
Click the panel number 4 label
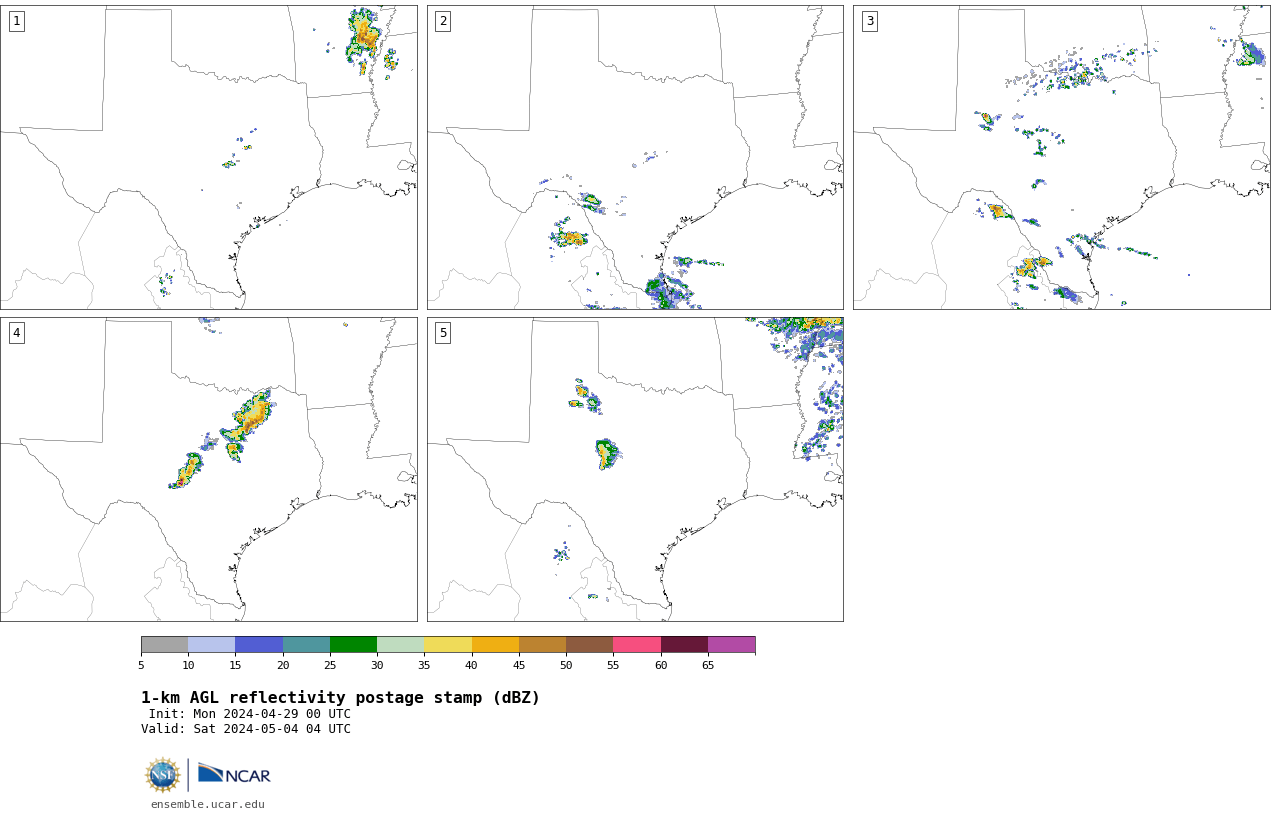click(x=16, y=333)
